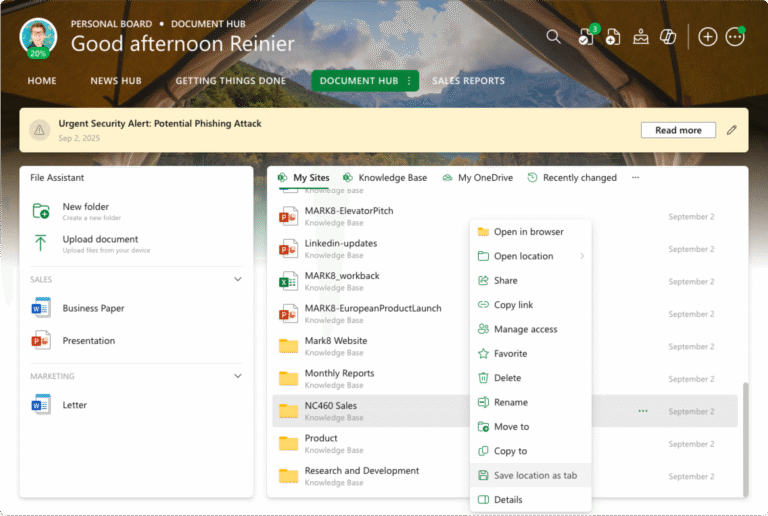Click the New folder icon in File Assistant
768x516 pixels.
(x=41, y=211)
